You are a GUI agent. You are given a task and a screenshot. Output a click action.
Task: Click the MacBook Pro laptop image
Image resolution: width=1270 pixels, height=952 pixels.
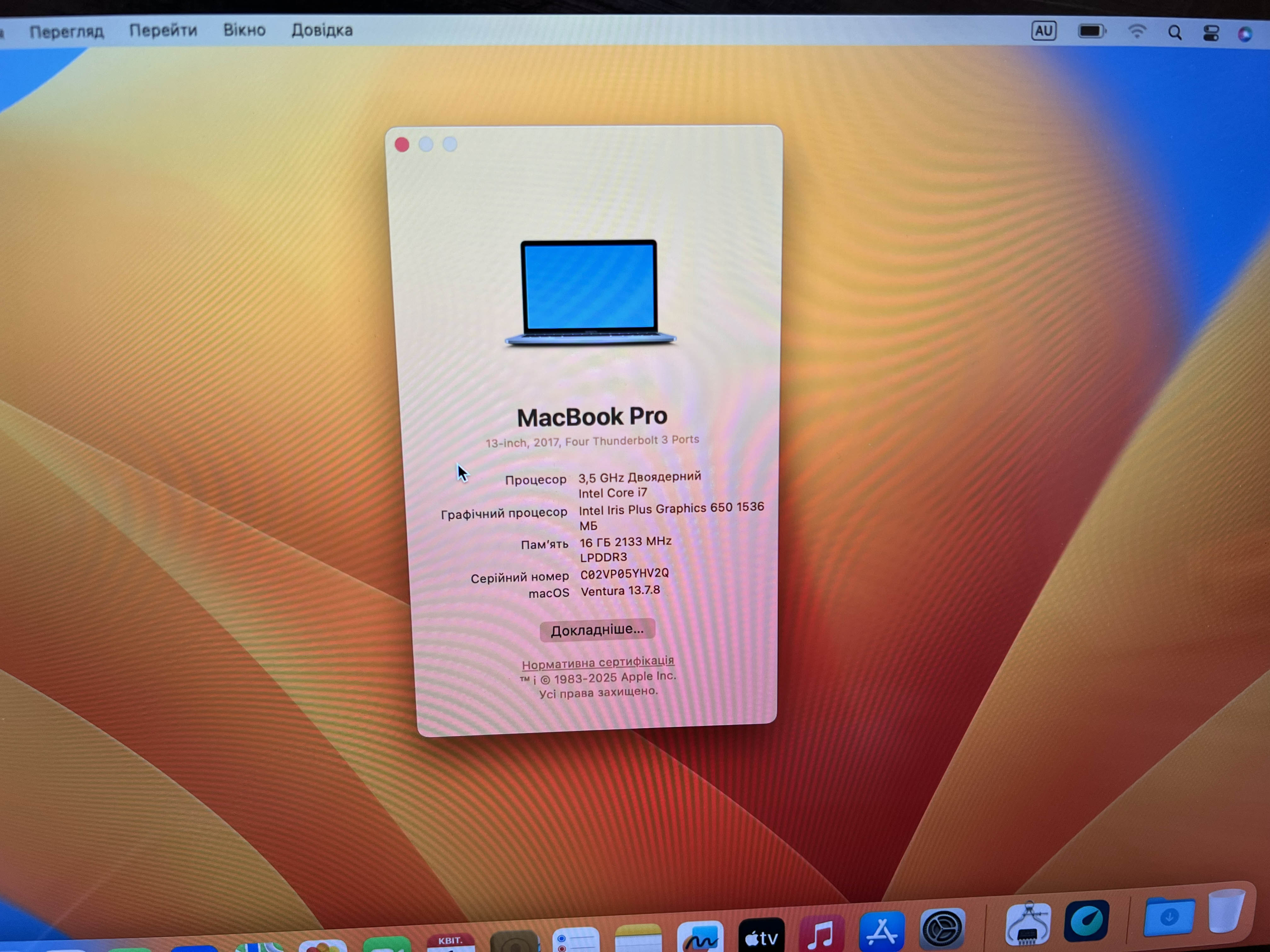click(x=590, y=293)
